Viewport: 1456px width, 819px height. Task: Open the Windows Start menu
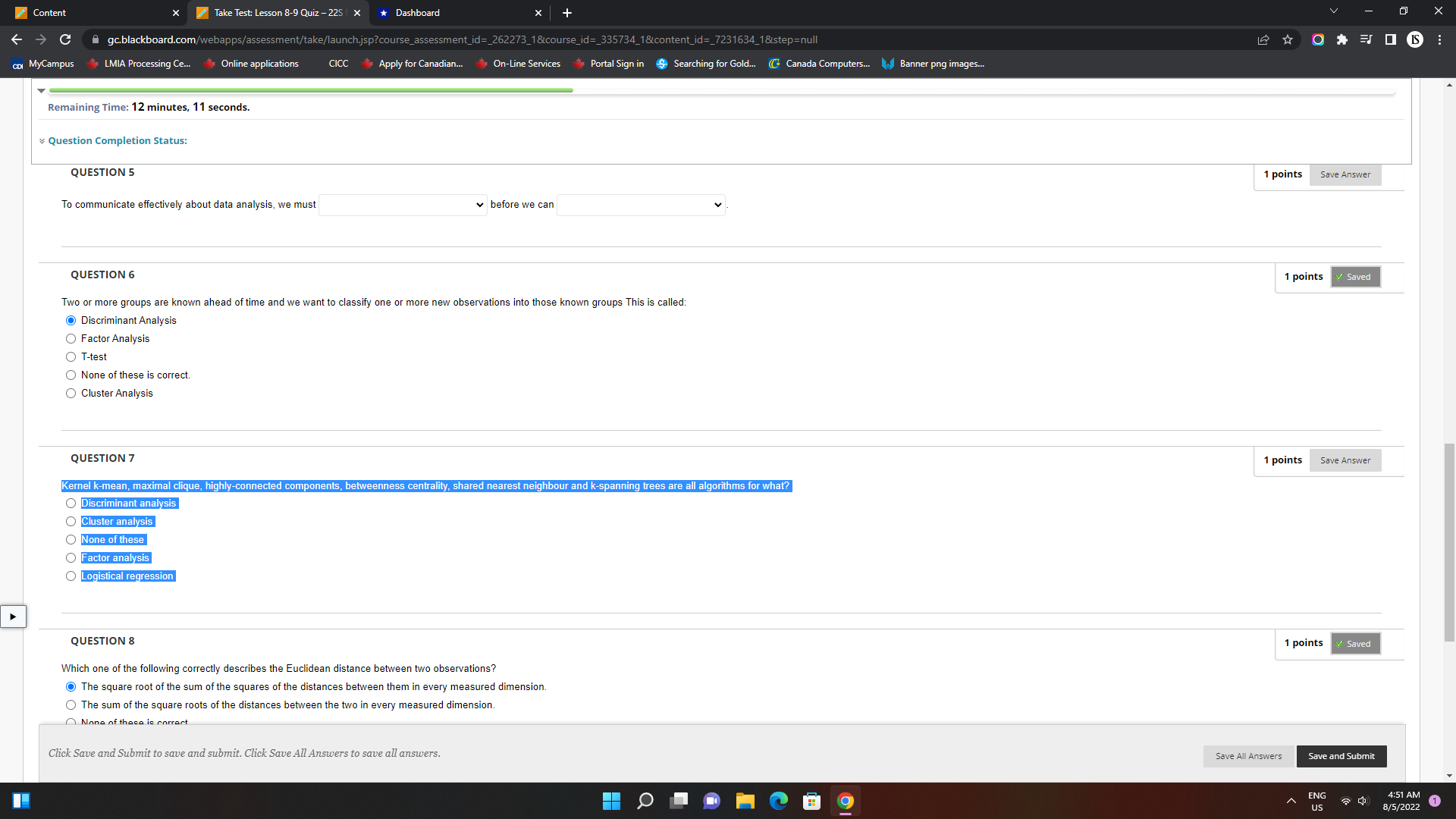[x=611, y=801]
